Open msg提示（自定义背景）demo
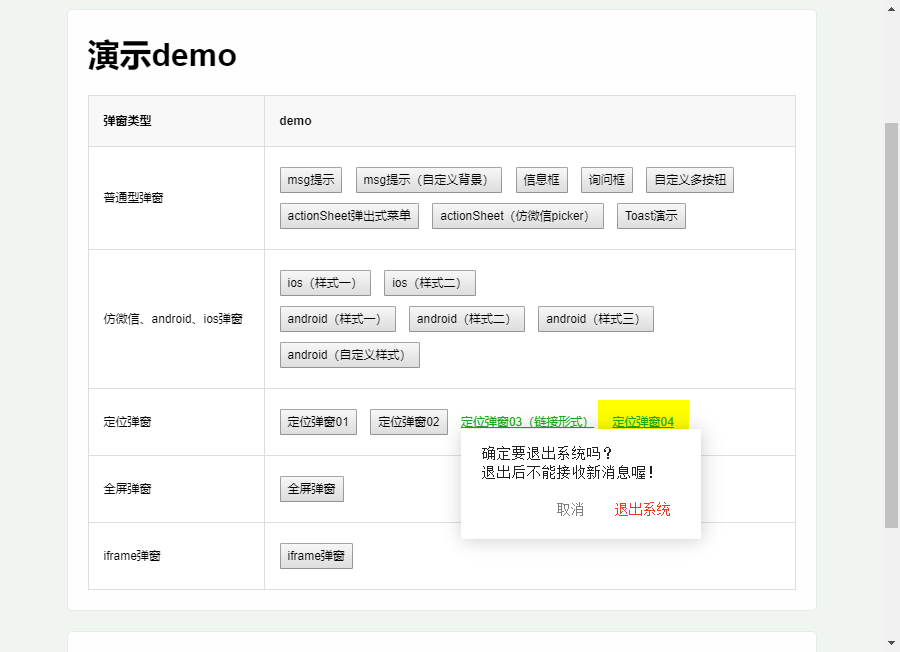The height and width of the screenshot is (652, 900). [429, 180]
